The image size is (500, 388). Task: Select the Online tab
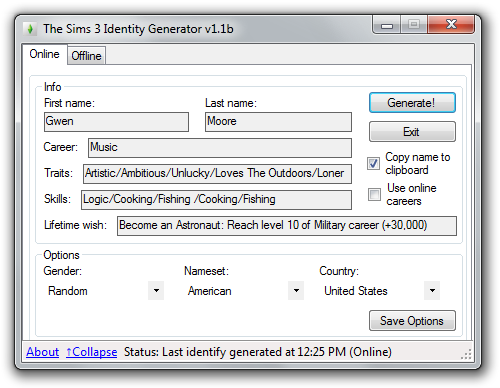click(x=44, y=54)
